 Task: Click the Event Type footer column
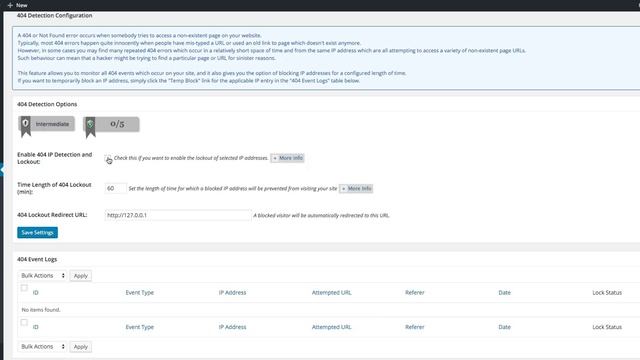tap(140, 327)
